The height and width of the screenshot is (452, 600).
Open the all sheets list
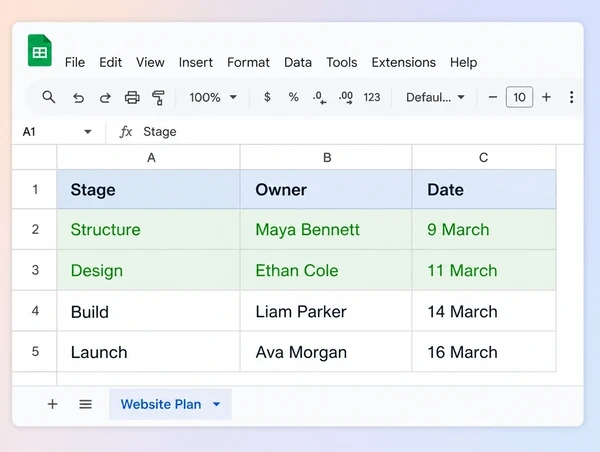tap(85, 404)
